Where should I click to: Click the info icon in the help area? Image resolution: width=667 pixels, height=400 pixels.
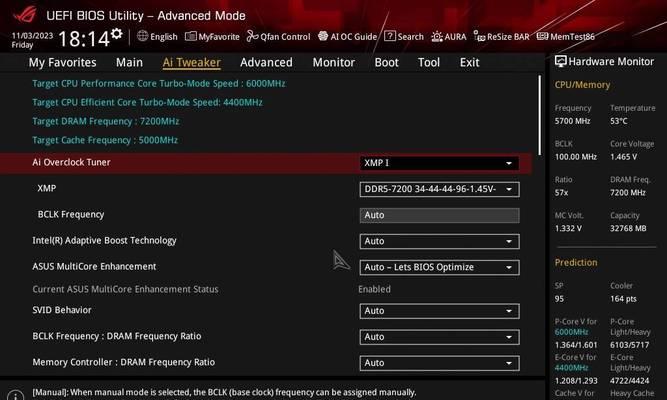pyautogui.click(x=16, y=396)
